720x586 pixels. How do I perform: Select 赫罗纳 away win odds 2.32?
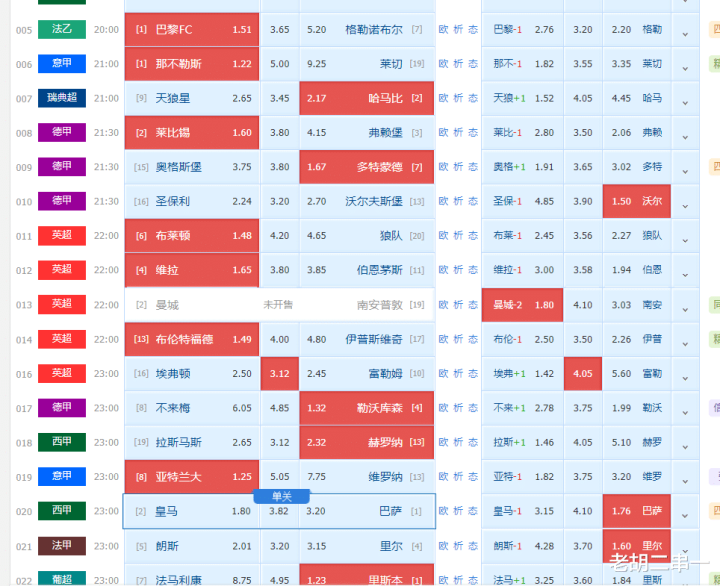[366, 442]
